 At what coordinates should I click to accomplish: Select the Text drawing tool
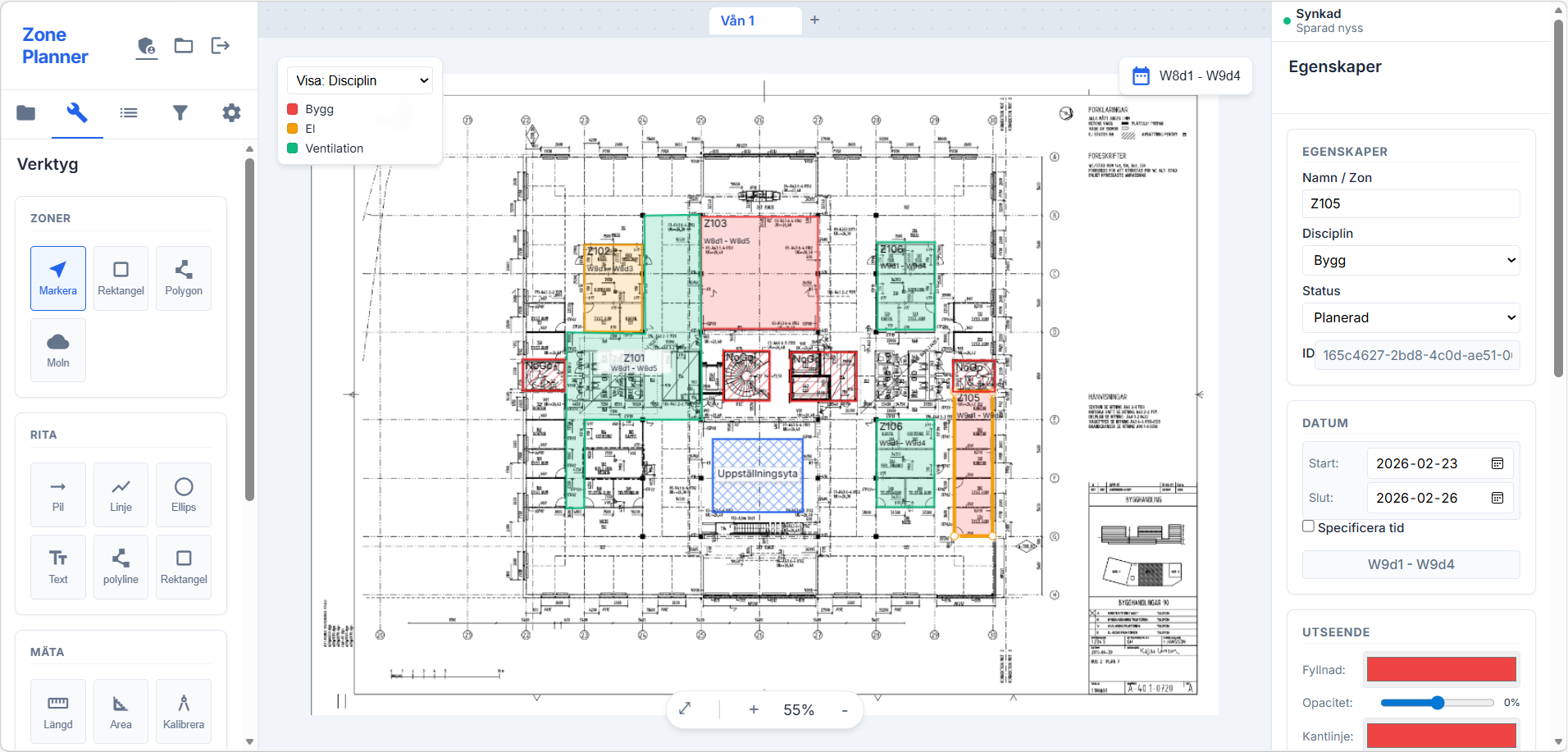(57, 567)
